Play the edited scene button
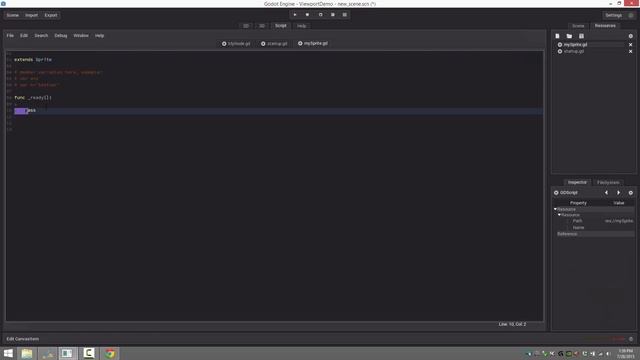640x360 pixels. (x=320, y=15)
